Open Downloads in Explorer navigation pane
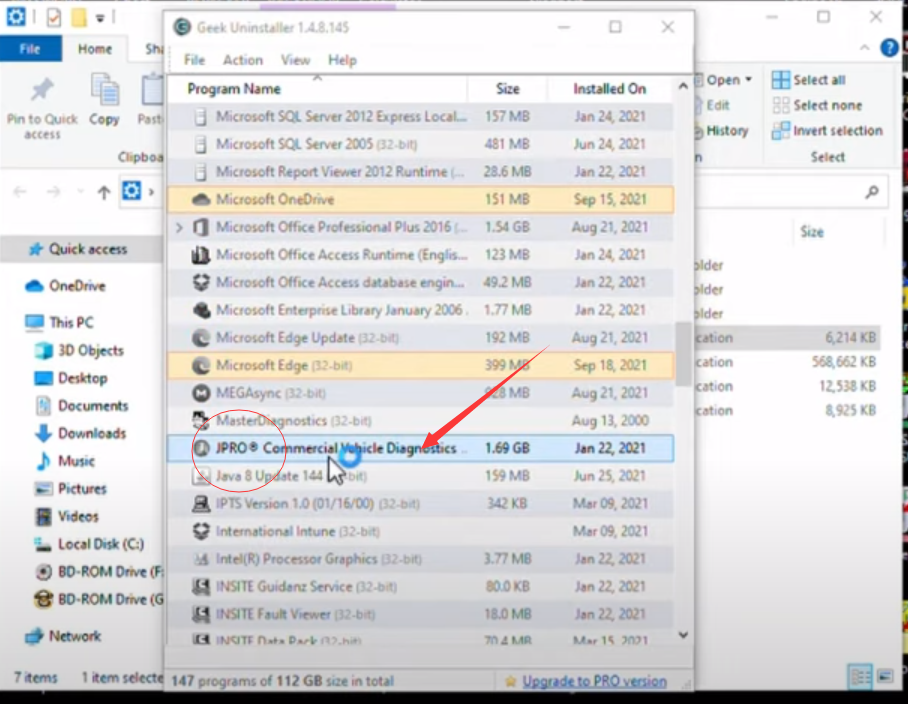Screen dimensions: 908x704 80,433
